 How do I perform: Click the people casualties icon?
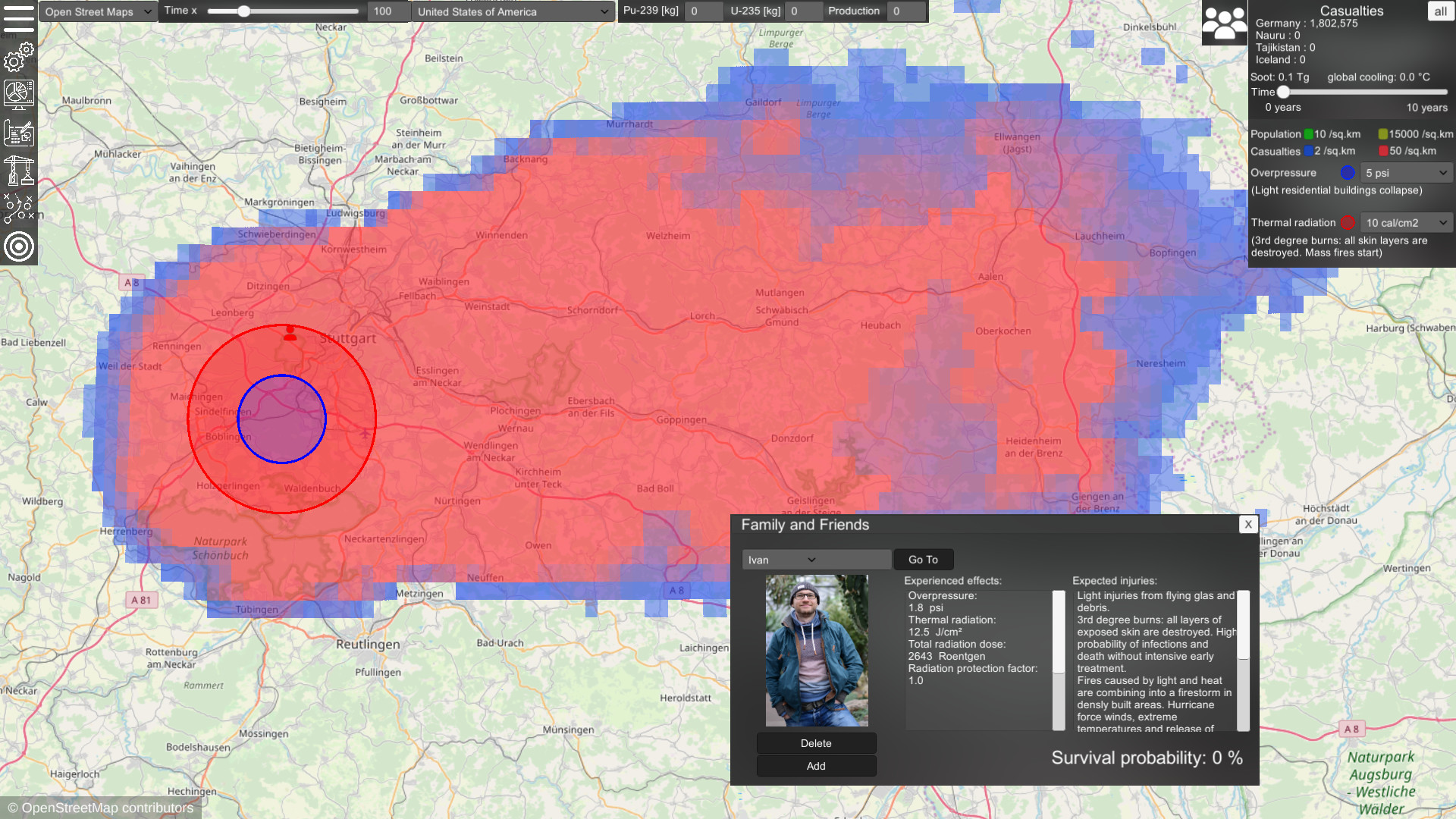(x=1224, y=23)
